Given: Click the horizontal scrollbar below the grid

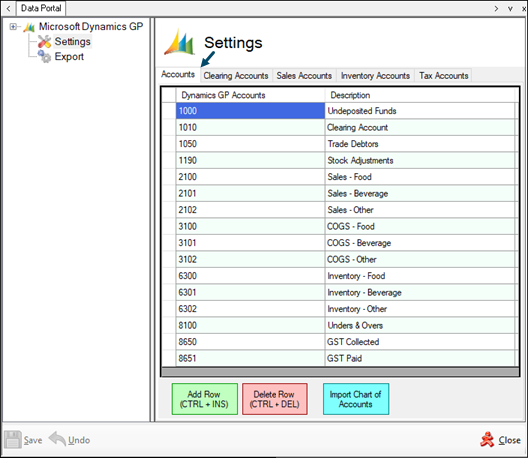Looking at the screenshot, I should coord(340,372).
